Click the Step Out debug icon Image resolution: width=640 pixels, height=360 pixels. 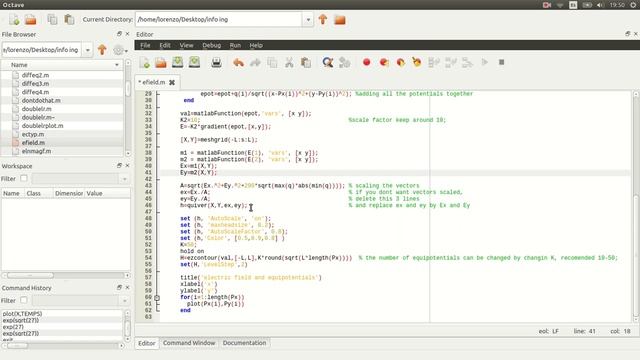[467, 62]
